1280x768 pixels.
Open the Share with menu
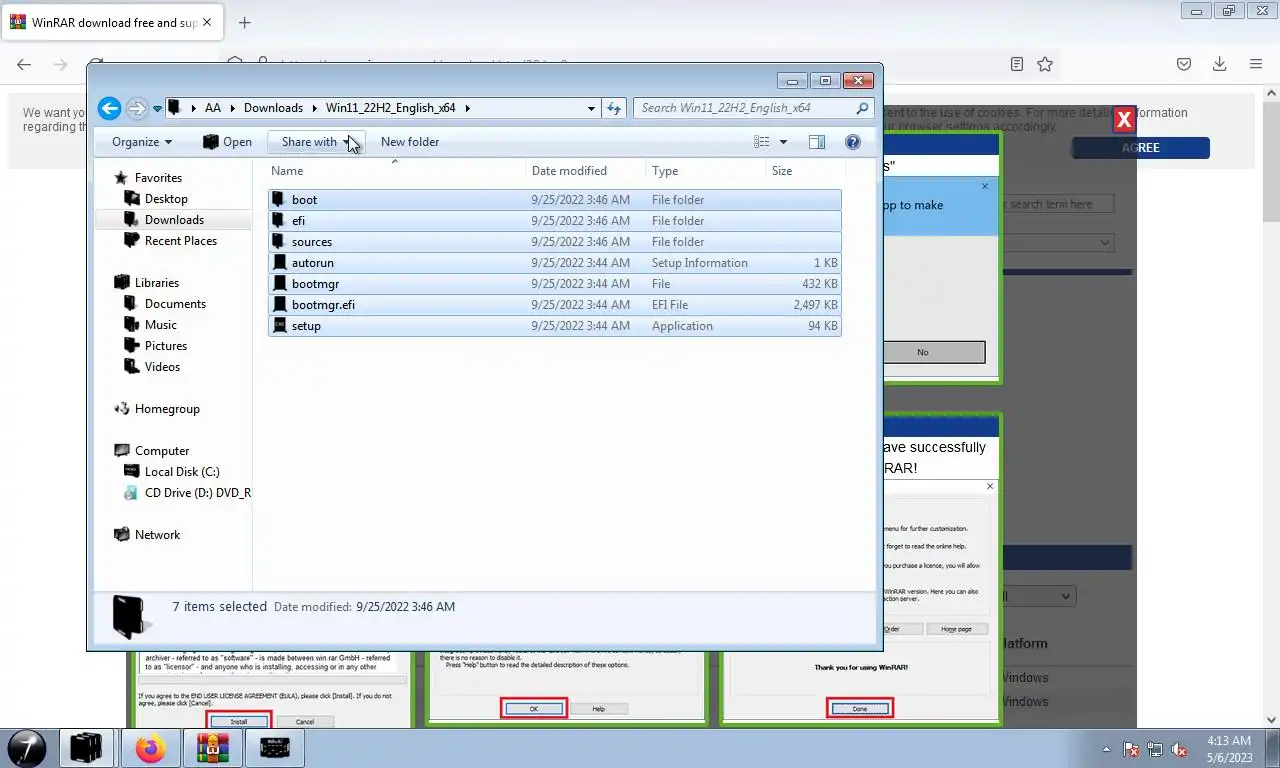click(x=317, y=142)
